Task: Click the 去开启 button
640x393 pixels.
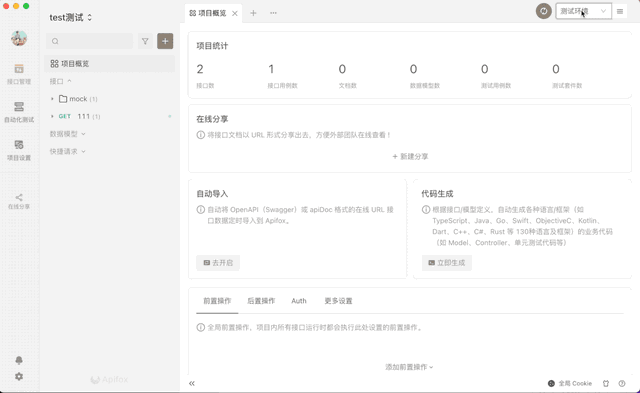Action: click(218, 263)
